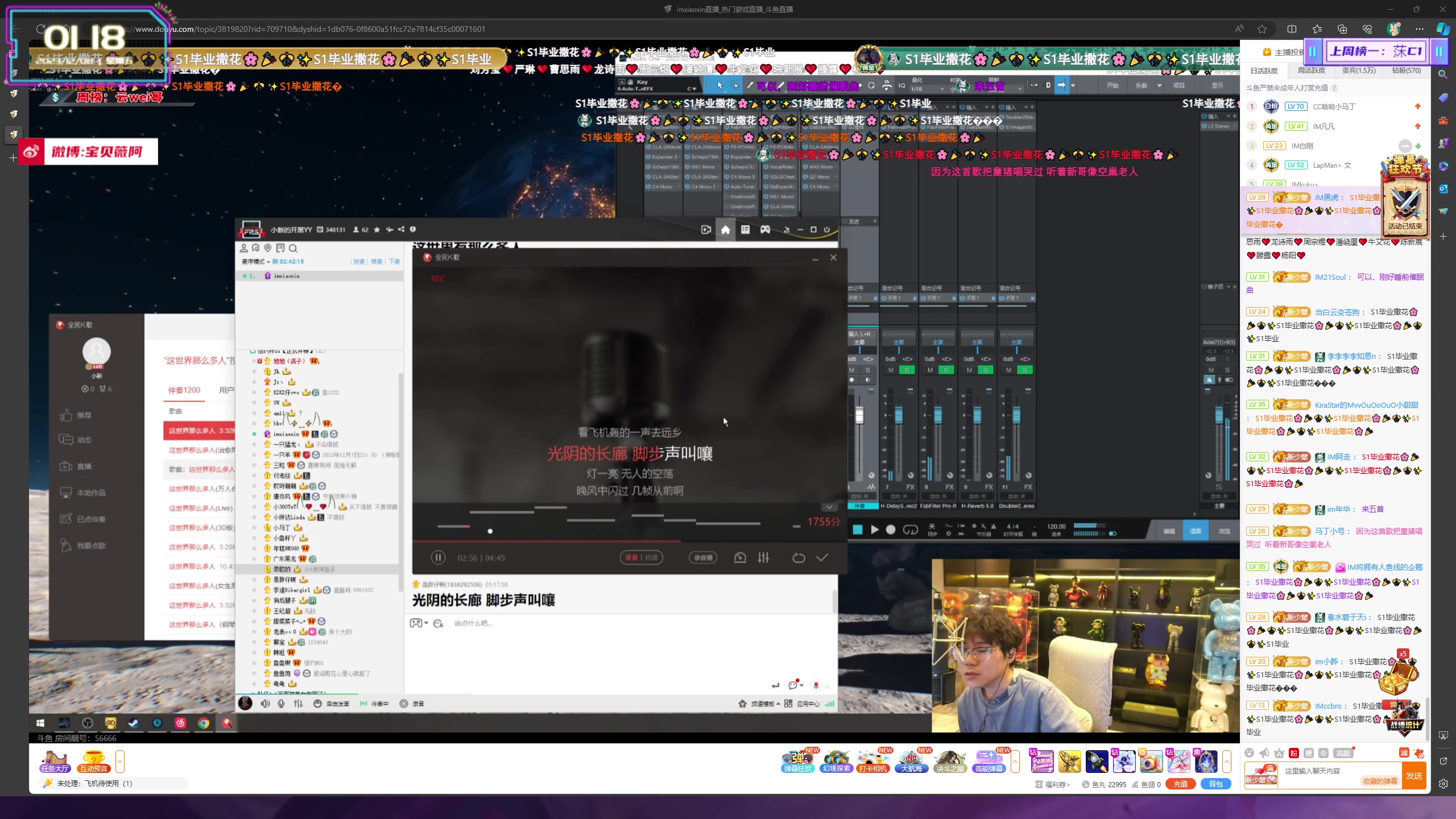Open the 任务大厅 task hall icon

coord(55,761)
